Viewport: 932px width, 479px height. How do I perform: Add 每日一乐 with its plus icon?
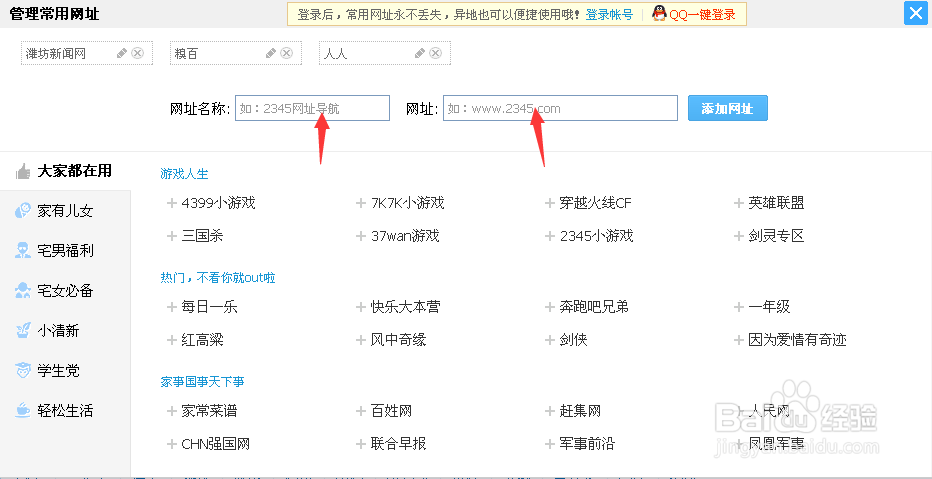pyautogui.click(x=172, y=307)
